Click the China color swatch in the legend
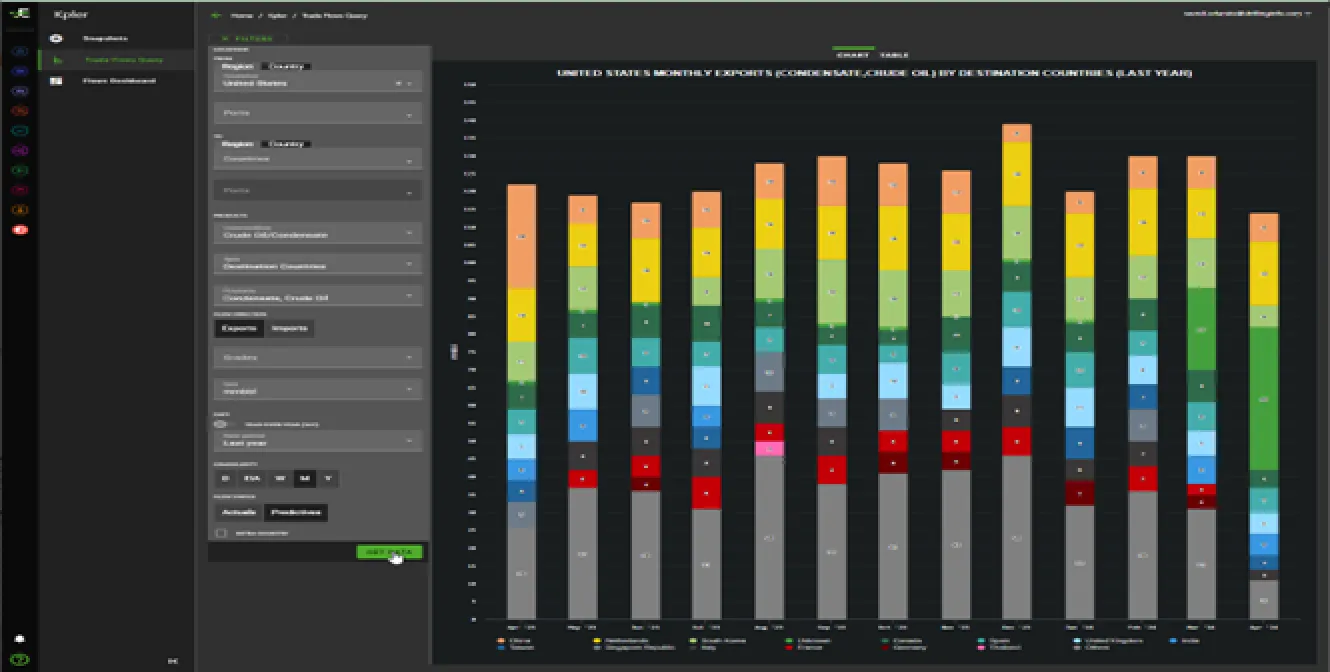The image size is (1330, 672). tap(502, 640)
